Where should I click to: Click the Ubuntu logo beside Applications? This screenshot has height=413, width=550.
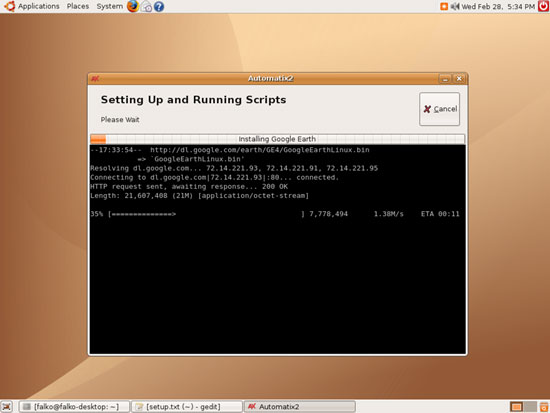pyautogui.click(x=9, y=6)
